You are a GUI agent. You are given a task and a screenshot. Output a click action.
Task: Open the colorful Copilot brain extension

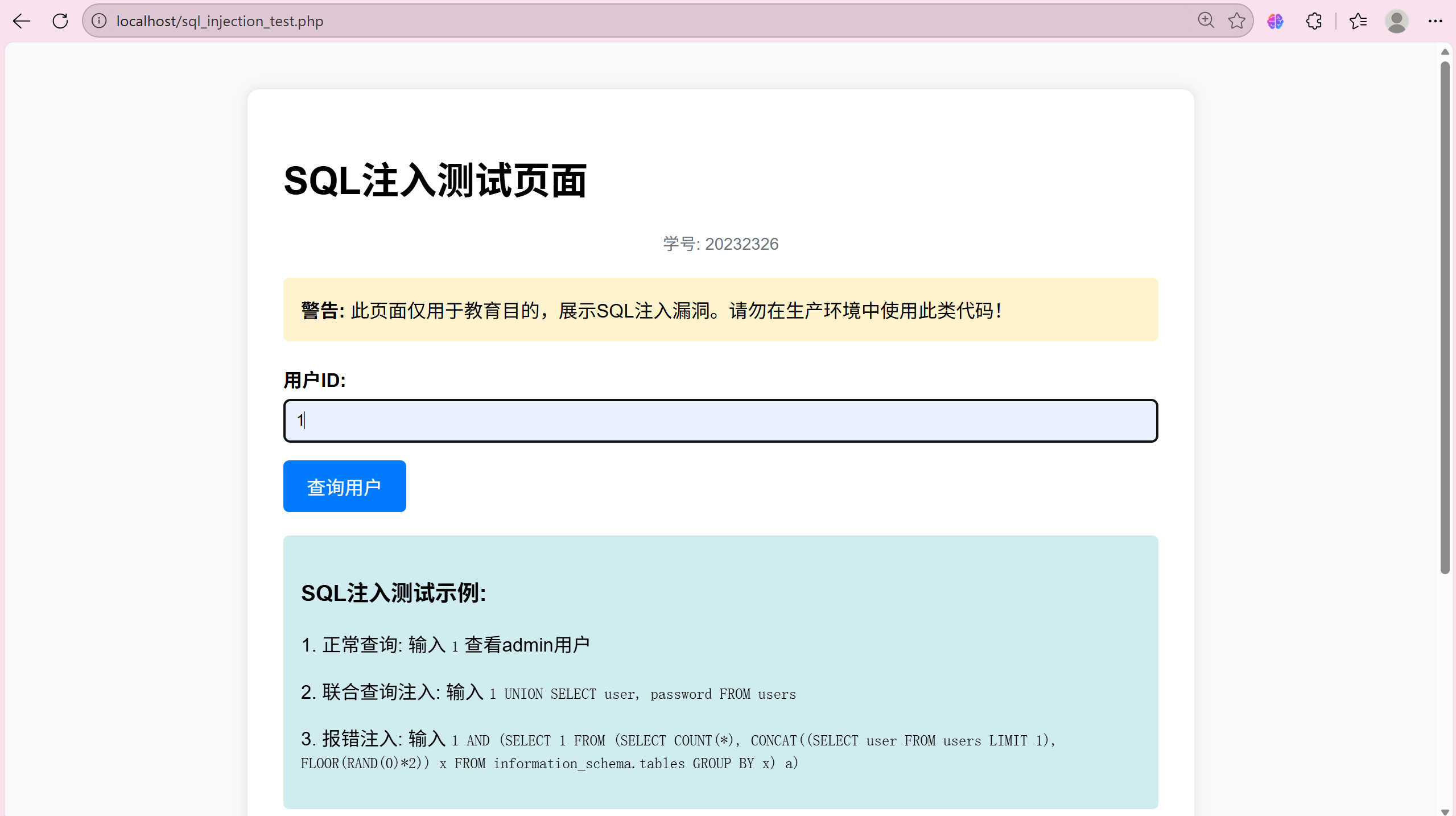tap(1275, 21)
